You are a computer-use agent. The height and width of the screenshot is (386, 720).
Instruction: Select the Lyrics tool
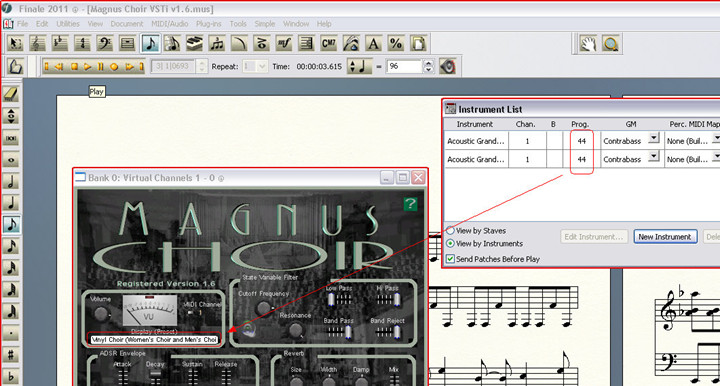tap(351, 44)
